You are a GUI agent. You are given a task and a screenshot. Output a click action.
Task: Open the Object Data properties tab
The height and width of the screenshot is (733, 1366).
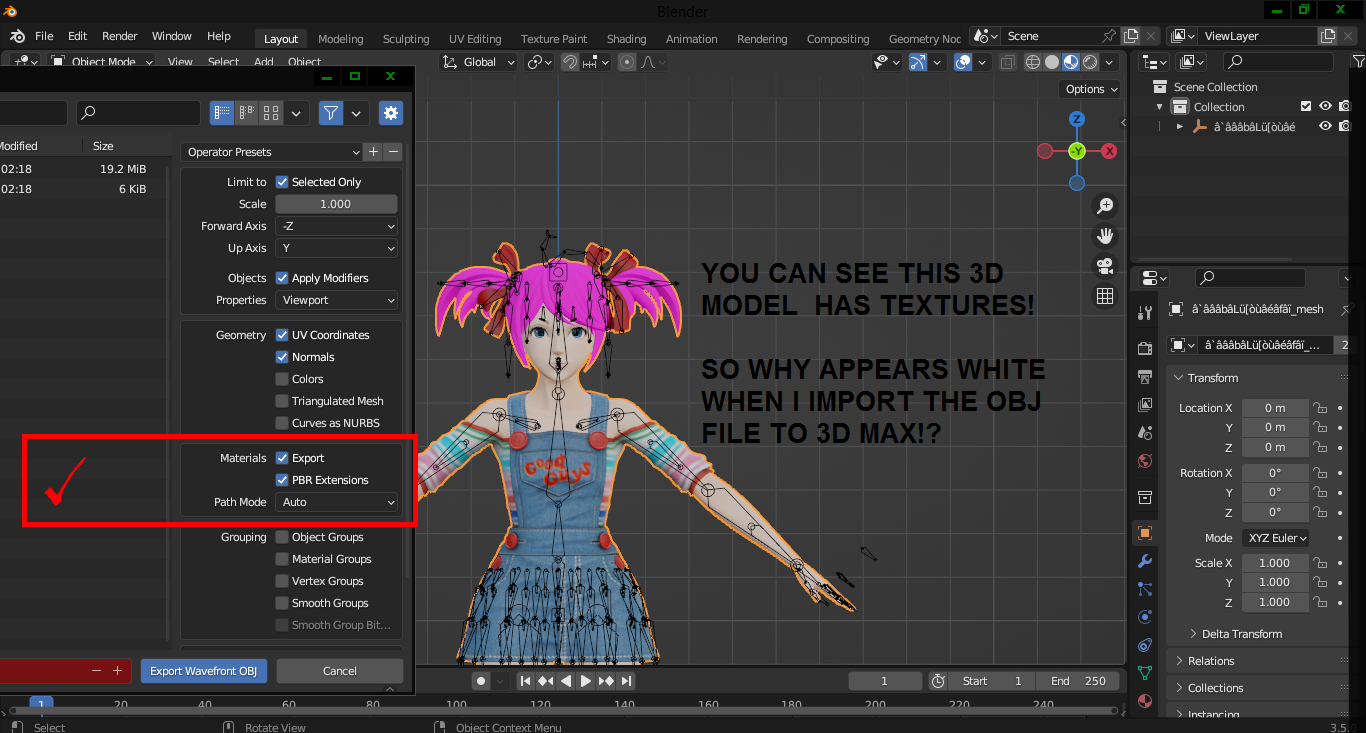coord(1145,673)
